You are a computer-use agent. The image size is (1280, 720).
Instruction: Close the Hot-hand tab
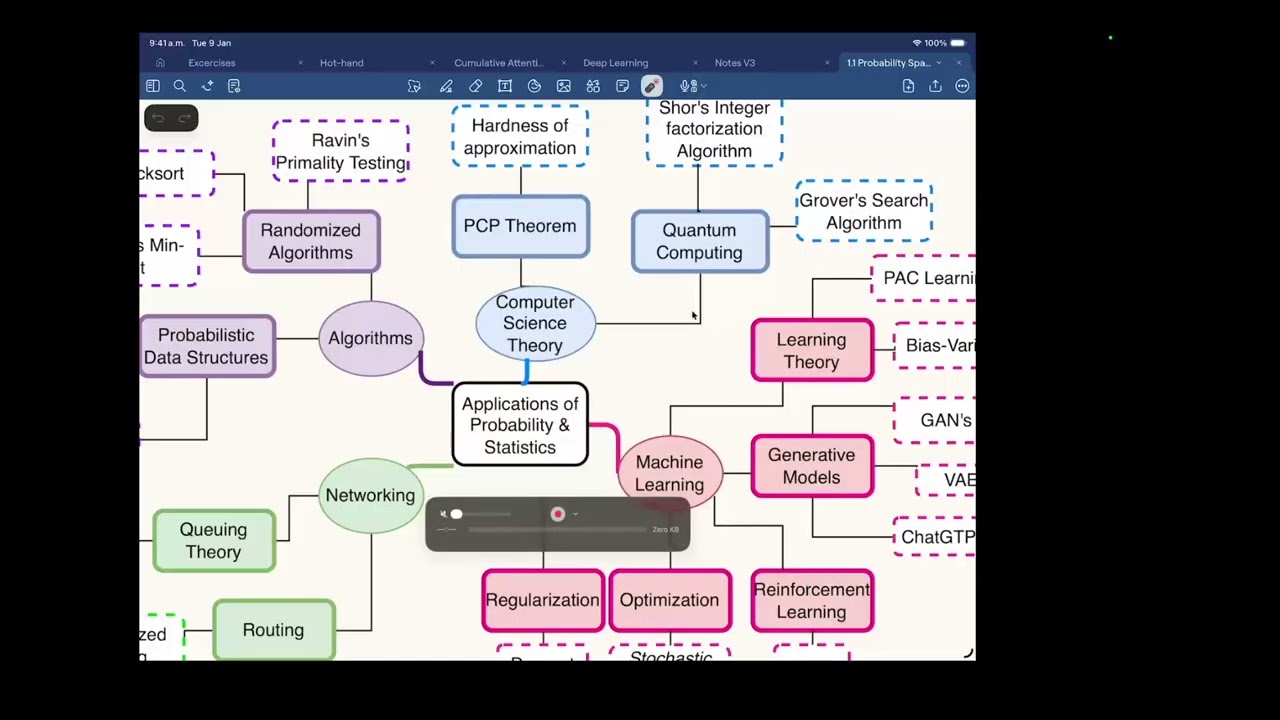(432, 63)
